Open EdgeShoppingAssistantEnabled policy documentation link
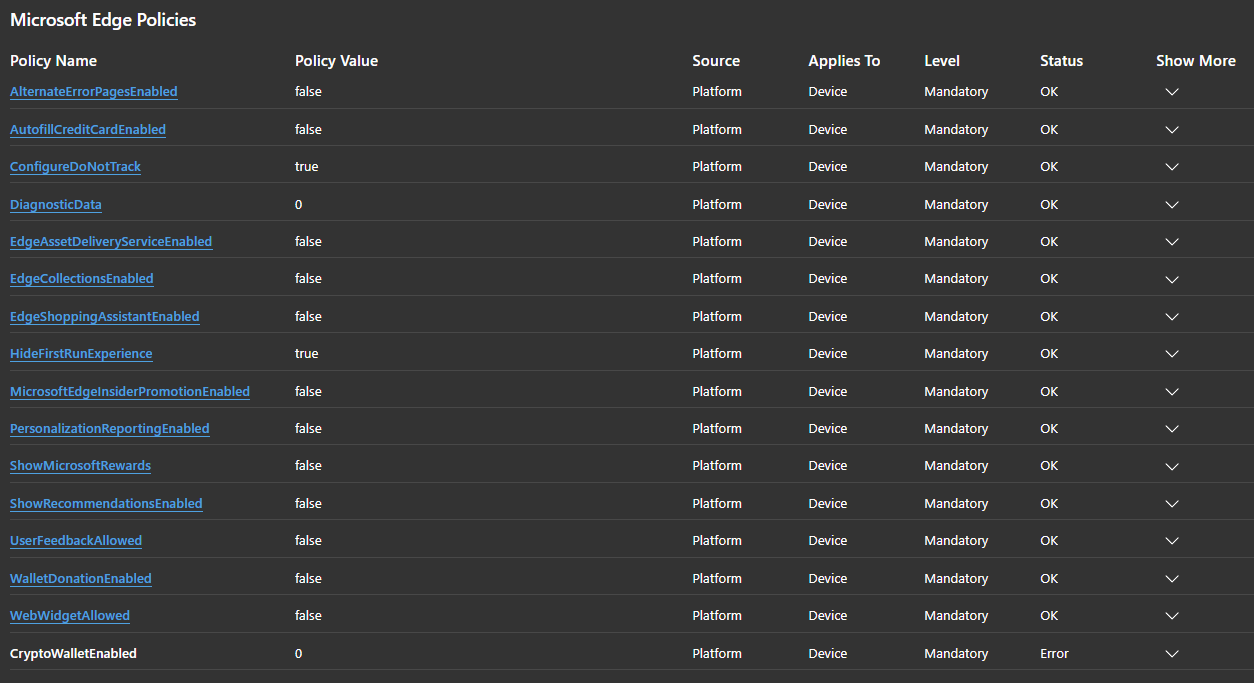 point(104,317)
